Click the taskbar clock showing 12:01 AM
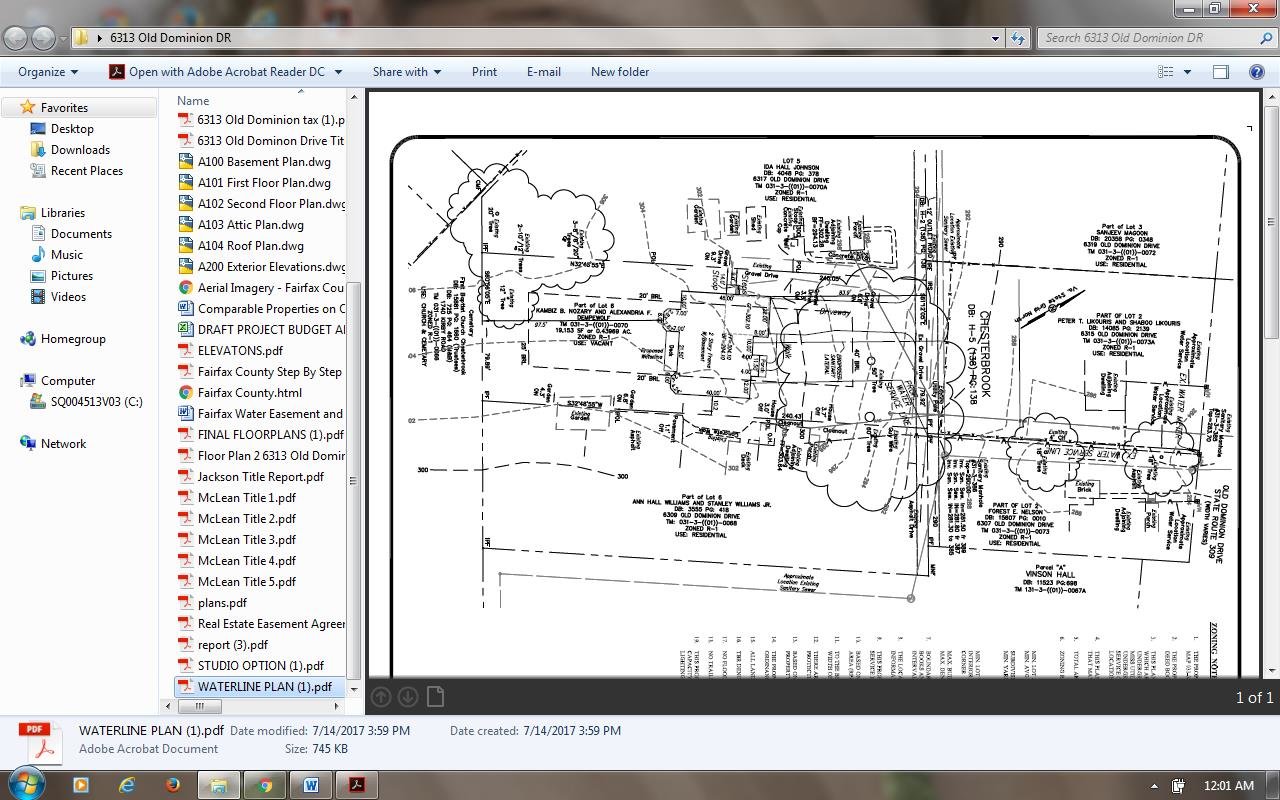1280x800 pixels. (x=1229, y=785)
